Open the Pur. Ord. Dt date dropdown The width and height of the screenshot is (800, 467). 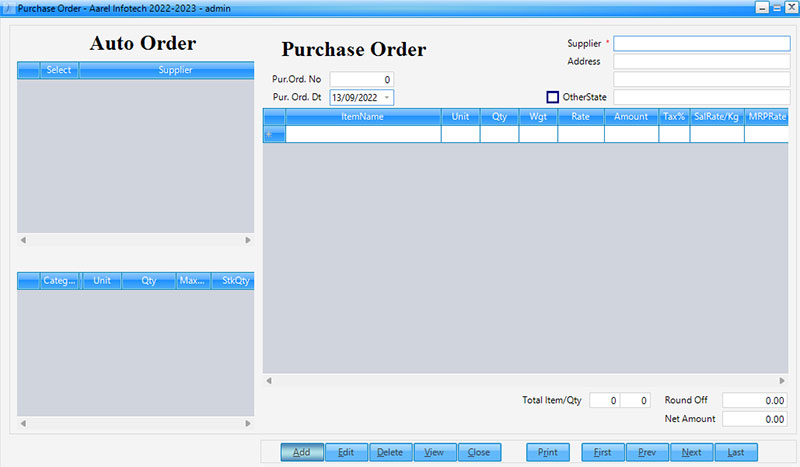pyautogui.click(x=386, y=97)
